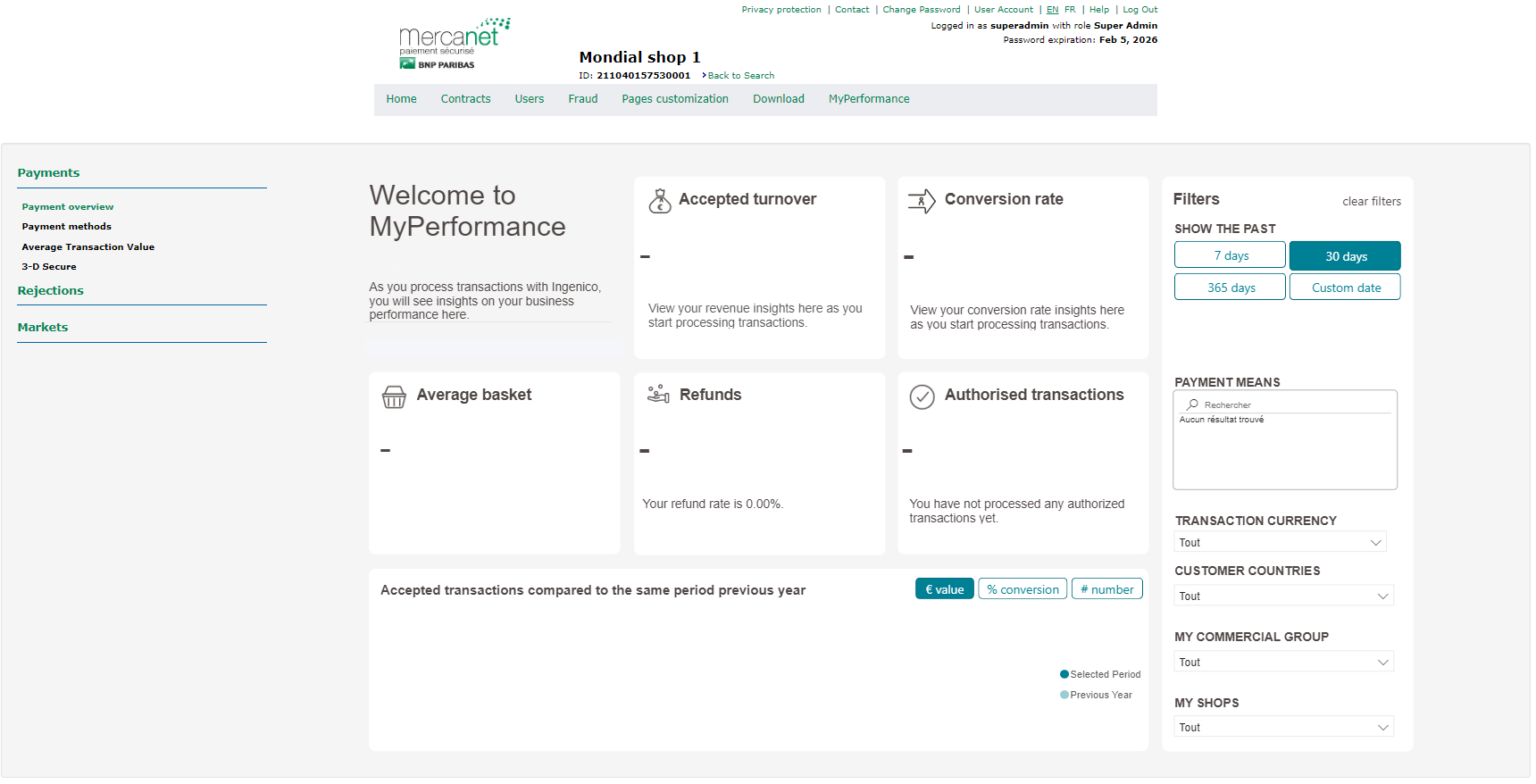This screenshot has height=784, width=1536.
Task: Open the Users menu item
Action: click(529, 99)
